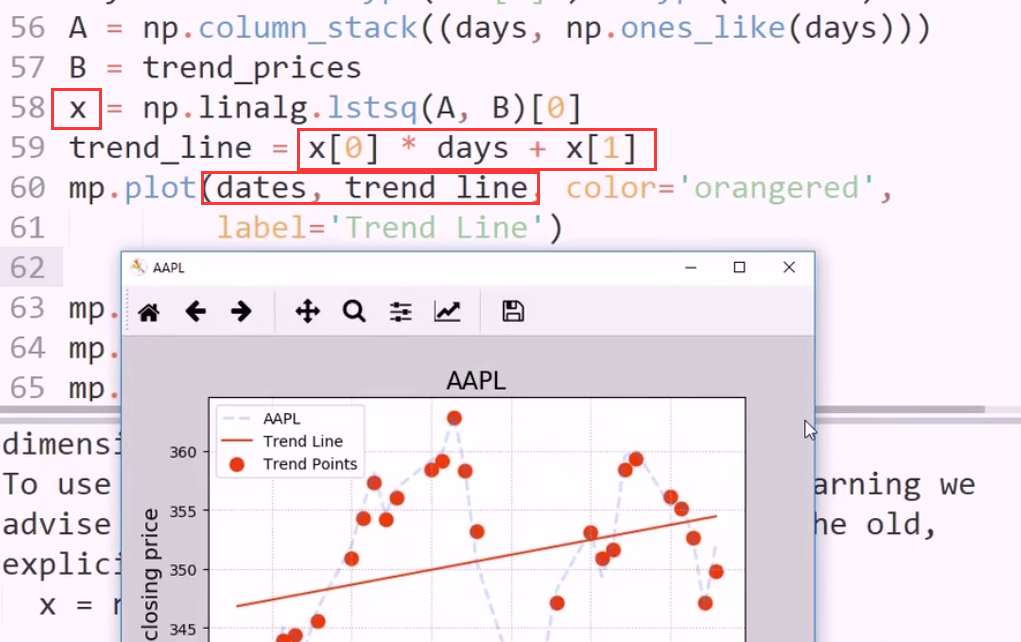Click 'AAPL' entry in plot legend
Viewport: 1021px width, 642px height.
(x=281, y=419)
